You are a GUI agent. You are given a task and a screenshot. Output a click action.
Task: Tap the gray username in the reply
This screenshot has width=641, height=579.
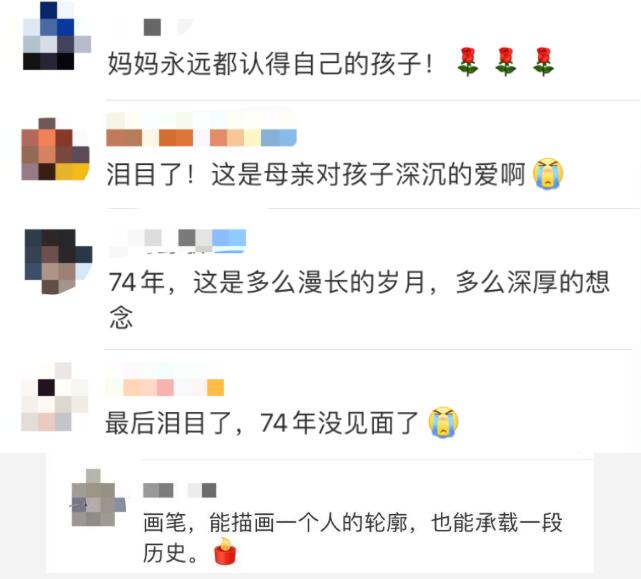click(x=179, y=490)
